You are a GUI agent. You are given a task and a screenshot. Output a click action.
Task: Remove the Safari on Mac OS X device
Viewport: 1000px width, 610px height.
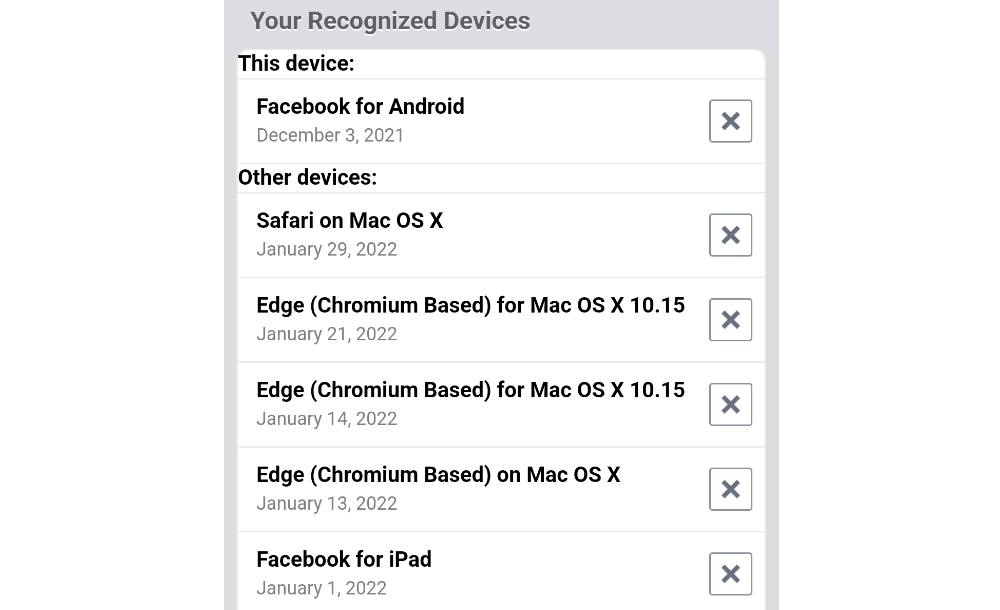(730, 235)
